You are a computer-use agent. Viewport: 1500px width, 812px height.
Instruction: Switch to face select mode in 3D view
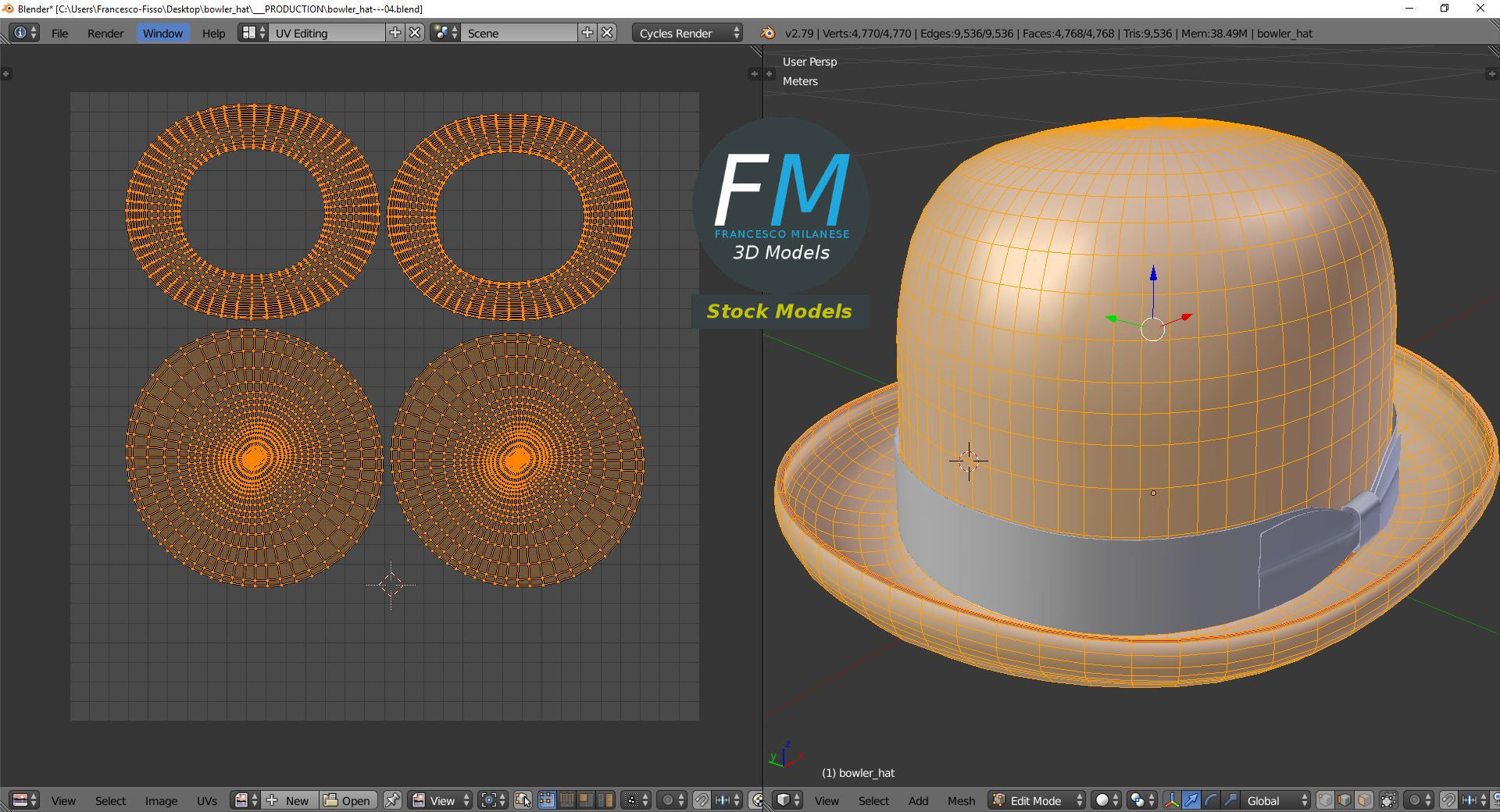(1363, 800)
